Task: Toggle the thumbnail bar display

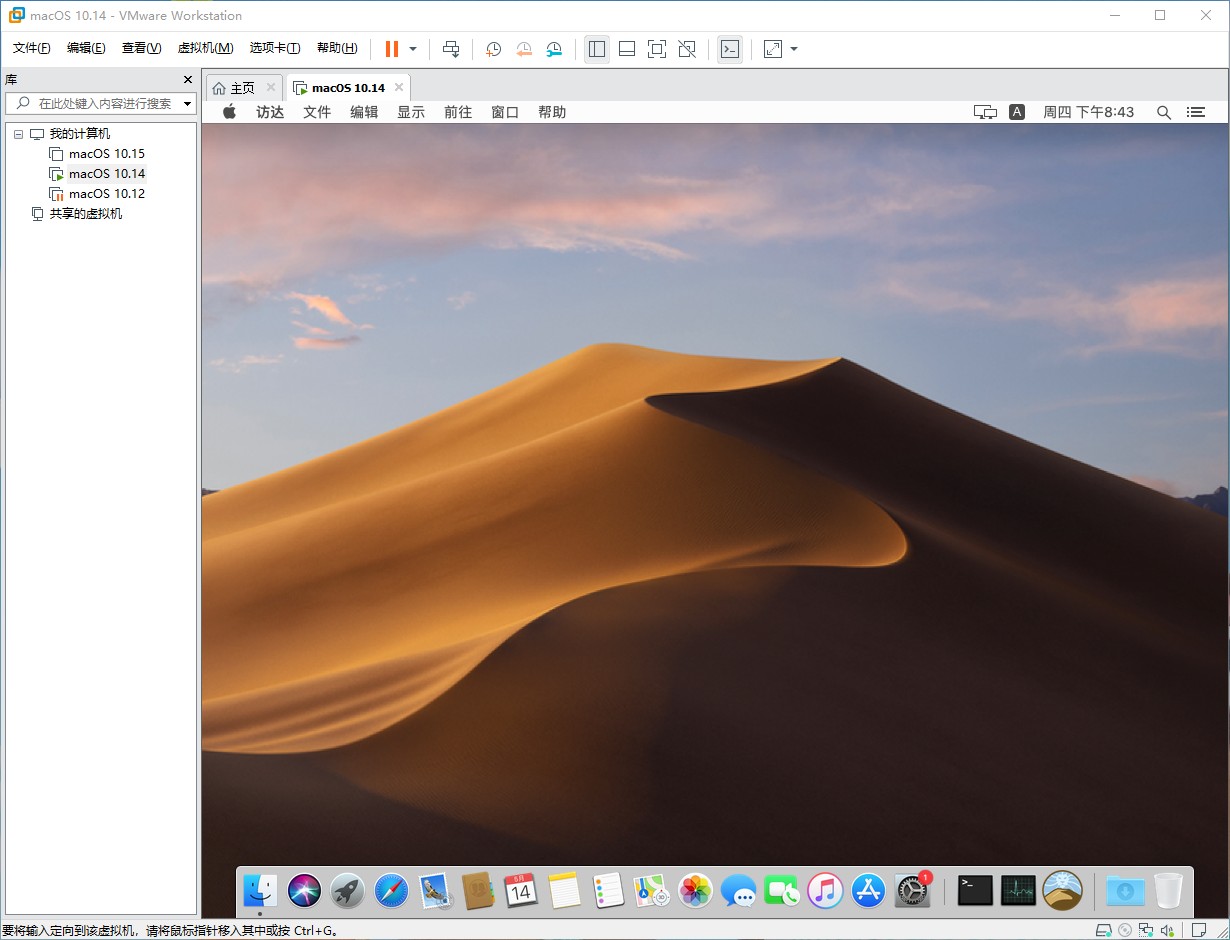Action: (x=627, y=48)
